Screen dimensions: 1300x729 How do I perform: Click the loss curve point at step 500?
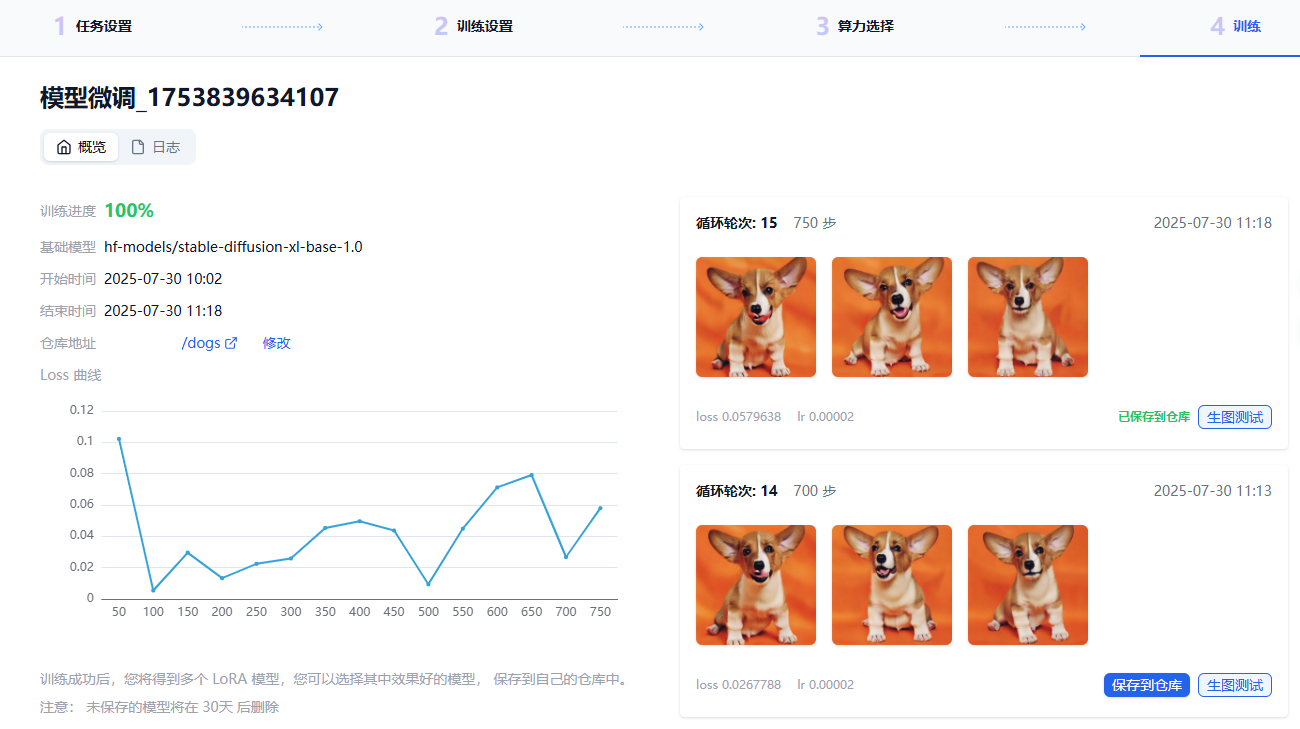(x=428, y=584)
